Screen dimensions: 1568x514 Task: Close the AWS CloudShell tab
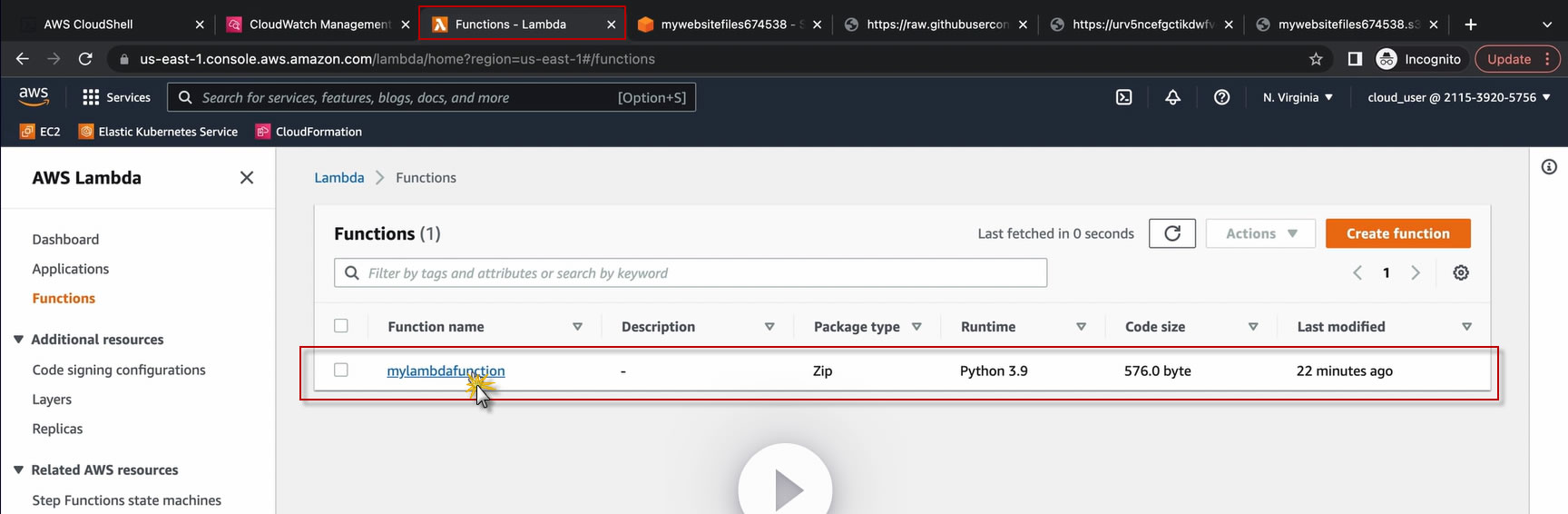pyautogui.click(x=200, y=25)
